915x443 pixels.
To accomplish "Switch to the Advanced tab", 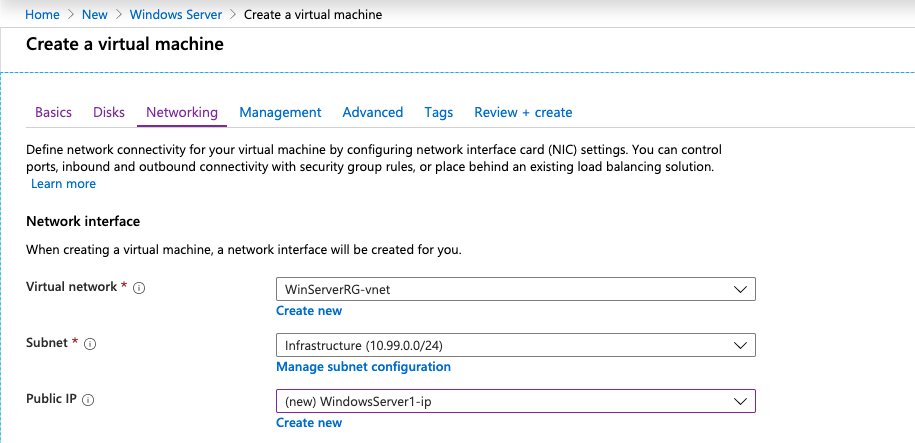I will (372, 112).
